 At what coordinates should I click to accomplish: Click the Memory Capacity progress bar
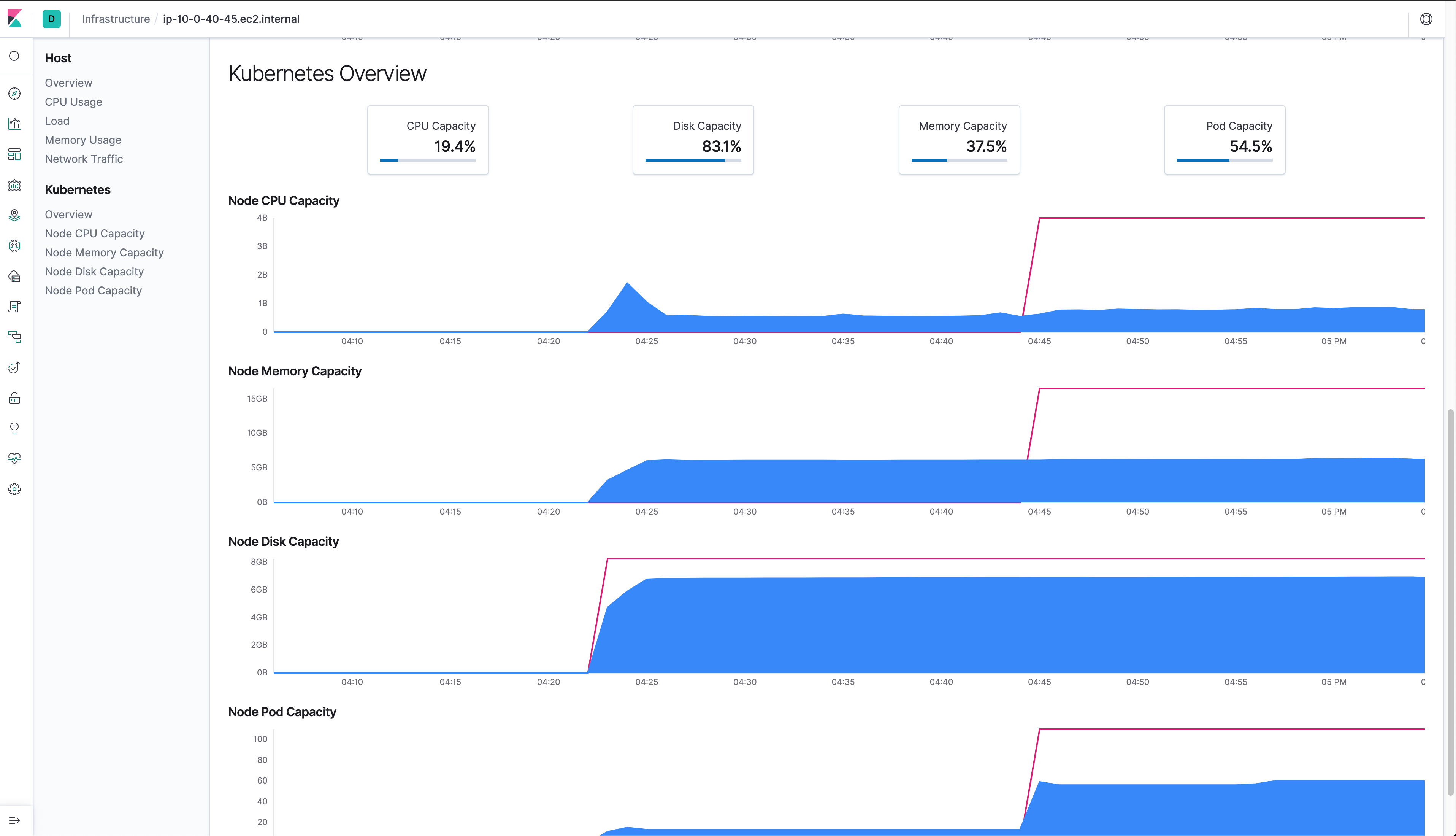pyautogui.click(x=959, y=160)
